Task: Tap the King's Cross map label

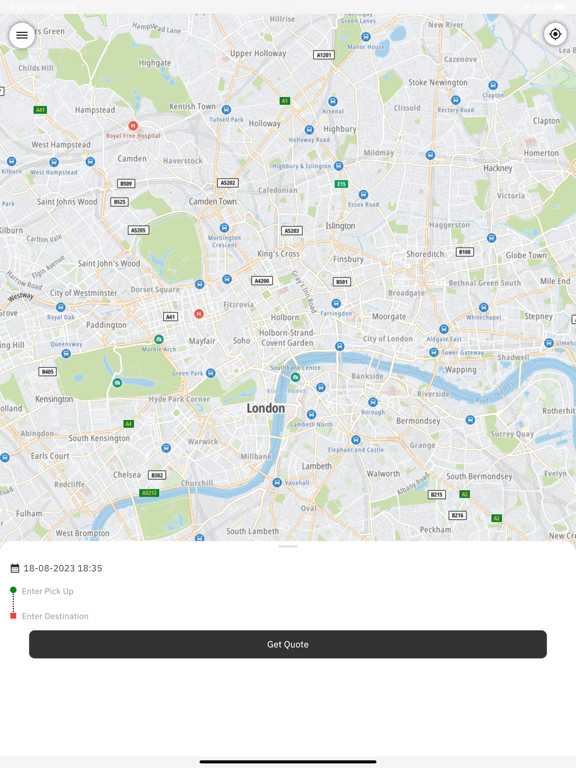Action: point(278,254)
